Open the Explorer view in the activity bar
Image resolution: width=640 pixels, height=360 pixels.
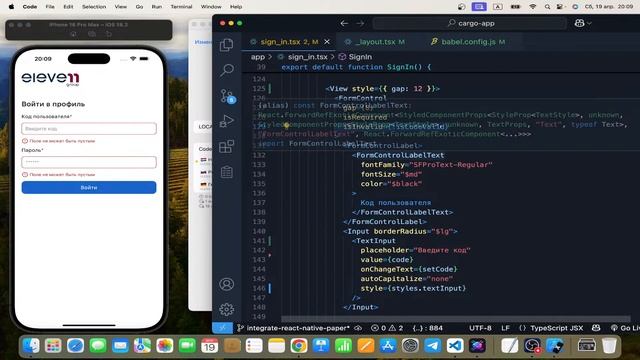pyautogui.click(x=227, y=44)
